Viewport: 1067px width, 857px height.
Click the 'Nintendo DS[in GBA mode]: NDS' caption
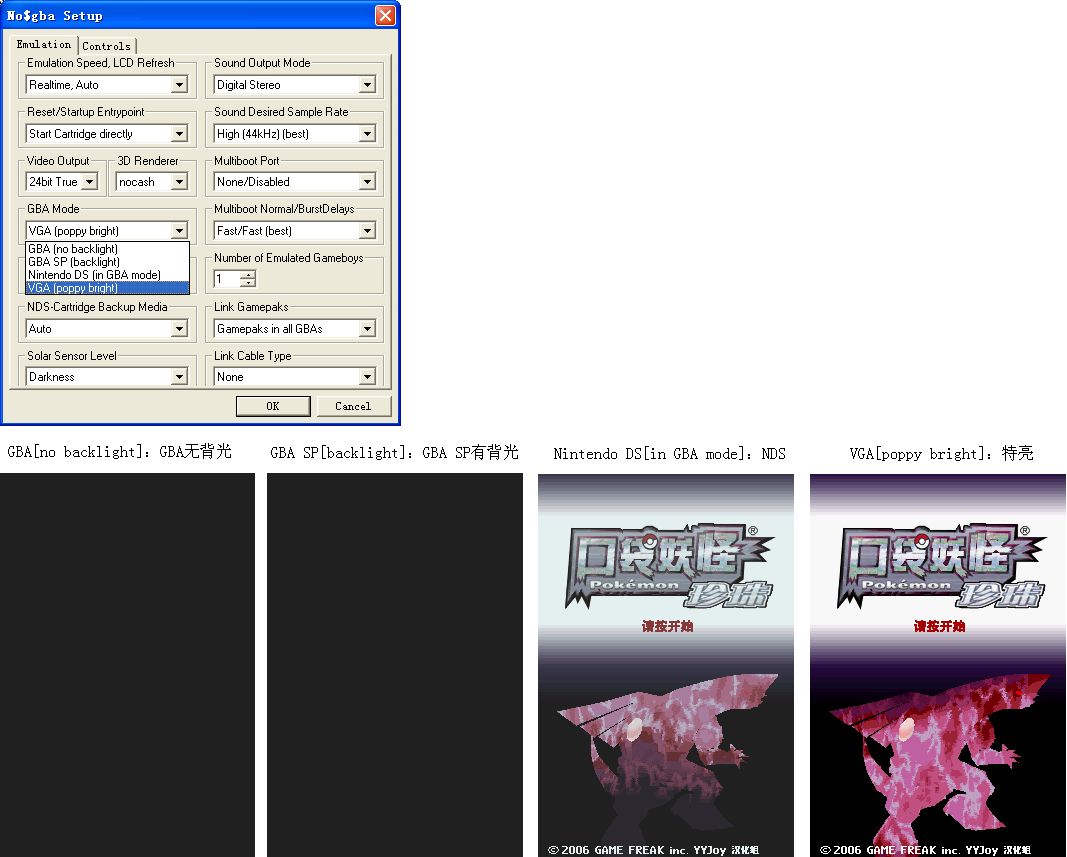(670, 454)
